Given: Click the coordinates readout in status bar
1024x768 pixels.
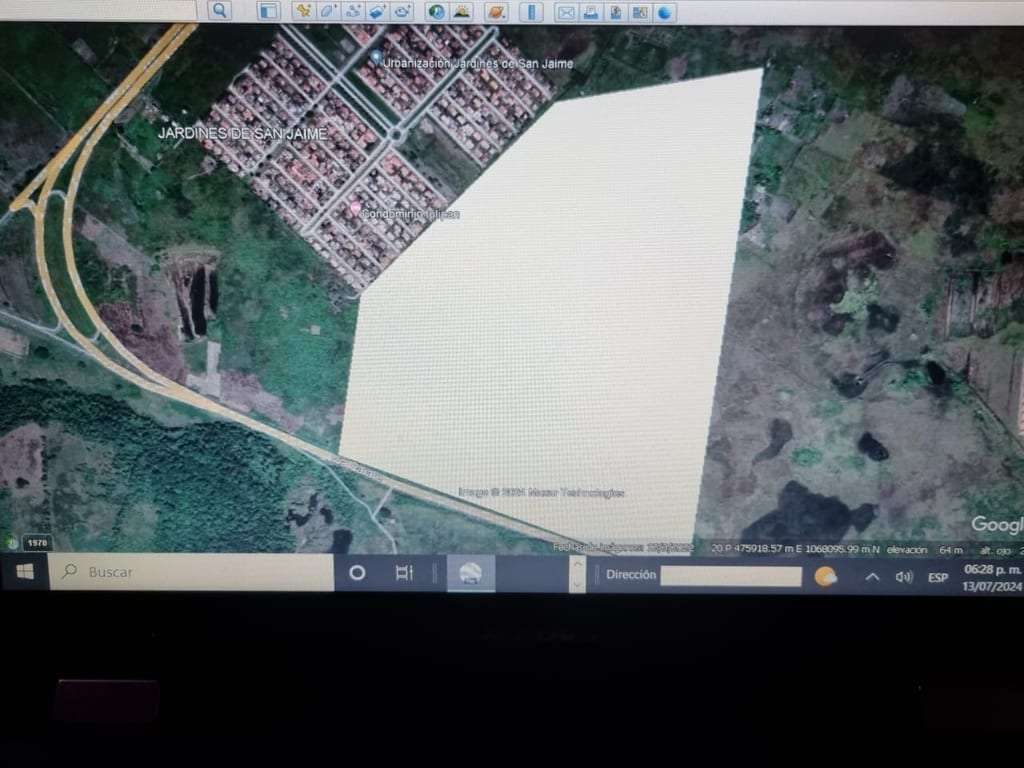Looking at the screenshot, I should click(795, 549).
